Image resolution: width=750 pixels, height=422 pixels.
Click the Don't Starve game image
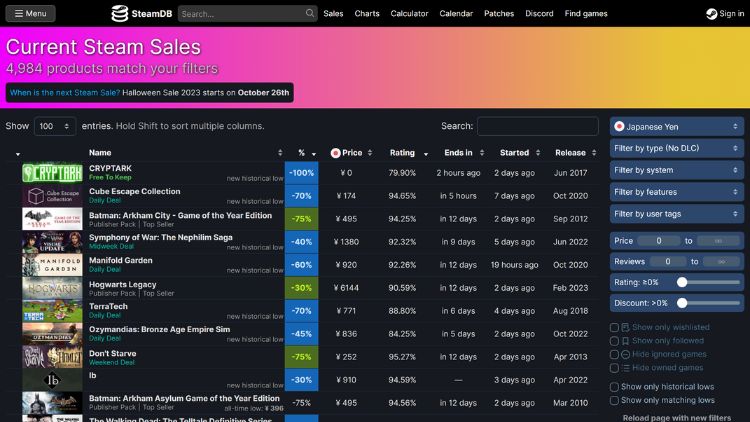pyautogui.click(x=52, y=357)
